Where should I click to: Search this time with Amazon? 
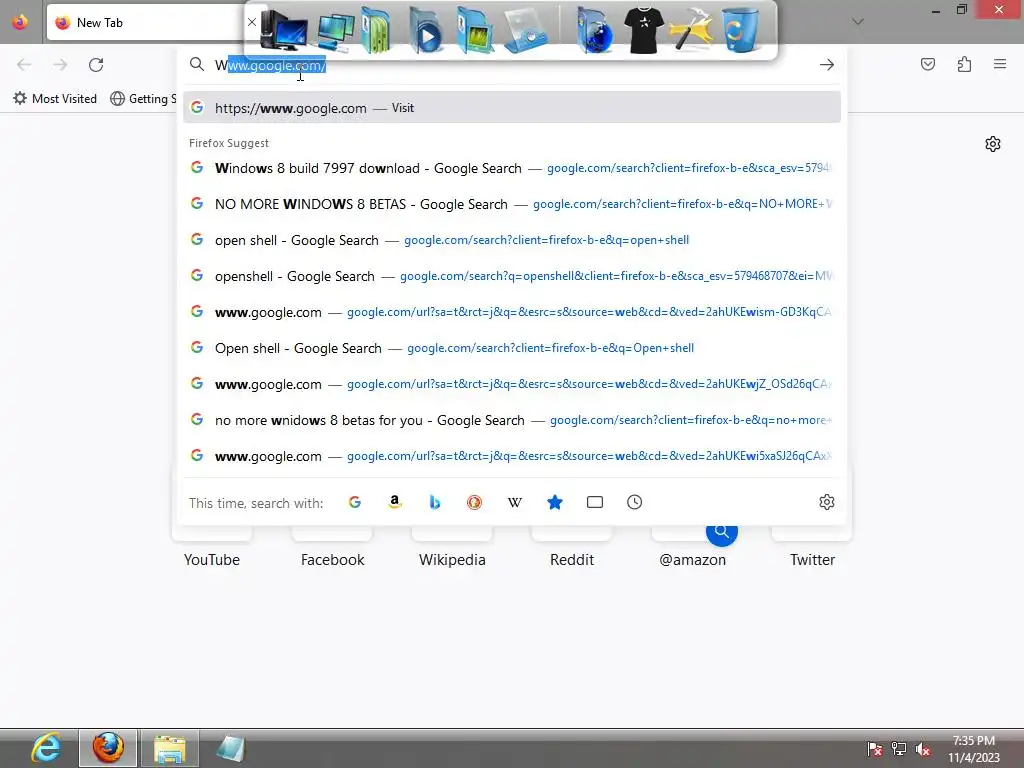394,502
